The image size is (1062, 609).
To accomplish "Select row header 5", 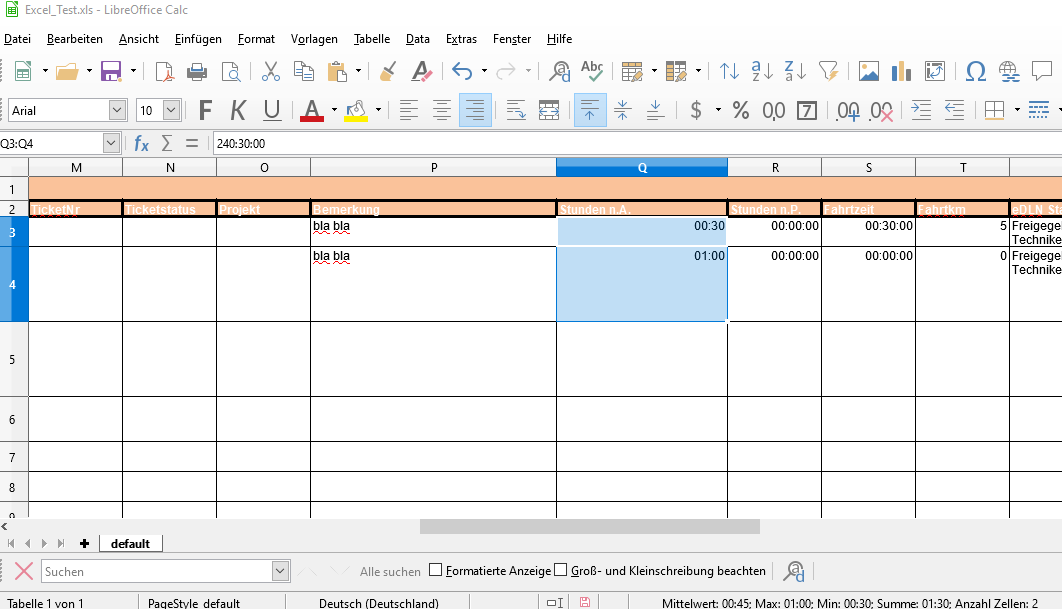I will (x=14, y=359).
